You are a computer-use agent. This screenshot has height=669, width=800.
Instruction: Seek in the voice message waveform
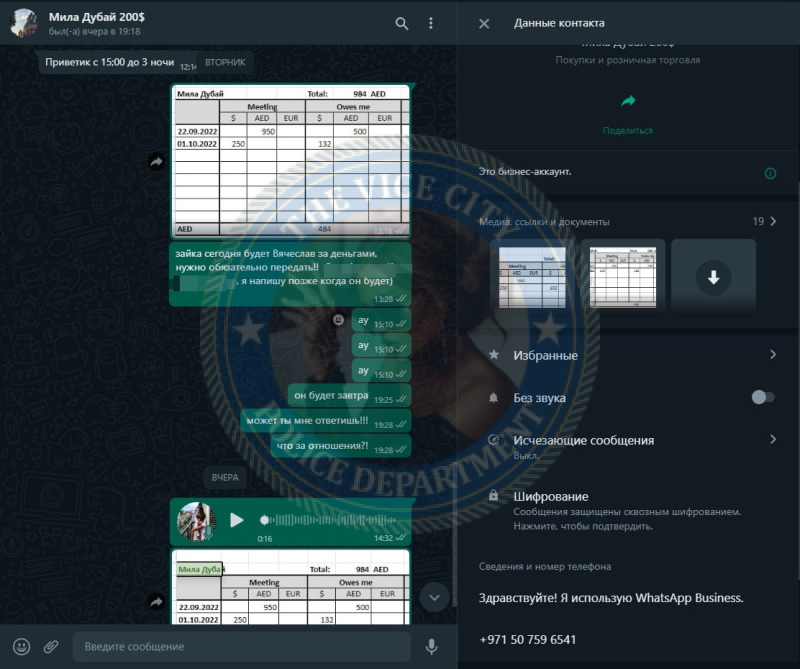(329, 520)
